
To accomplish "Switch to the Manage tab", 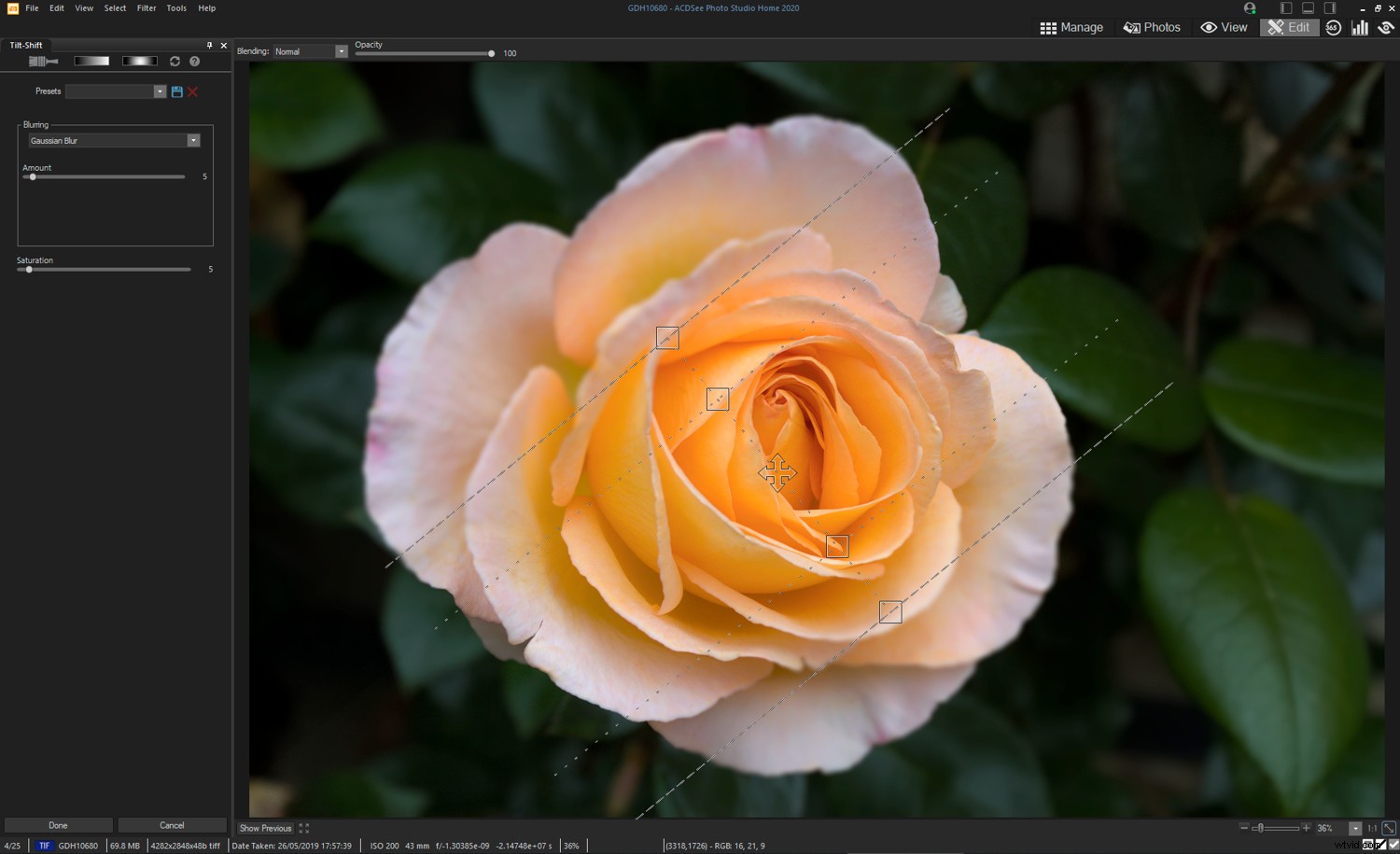I will pos(1071,27).
